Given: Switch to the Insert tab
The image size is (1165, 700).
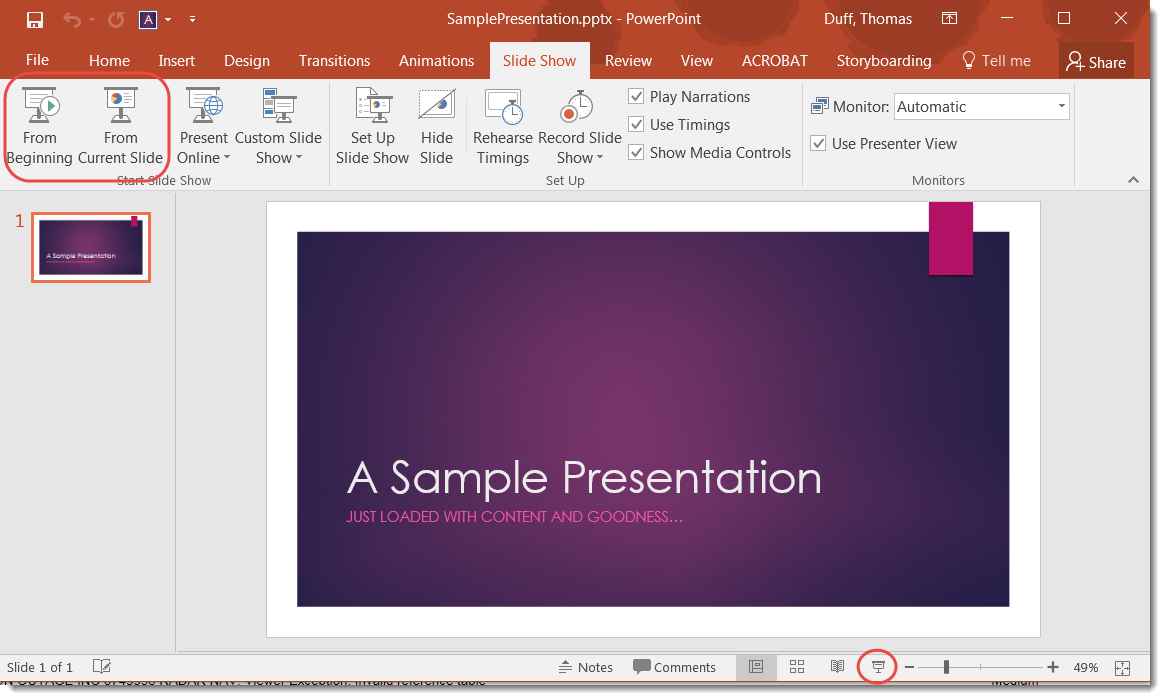Looking at the screenshot, I should pyautogui.click(x=176, y=61).
